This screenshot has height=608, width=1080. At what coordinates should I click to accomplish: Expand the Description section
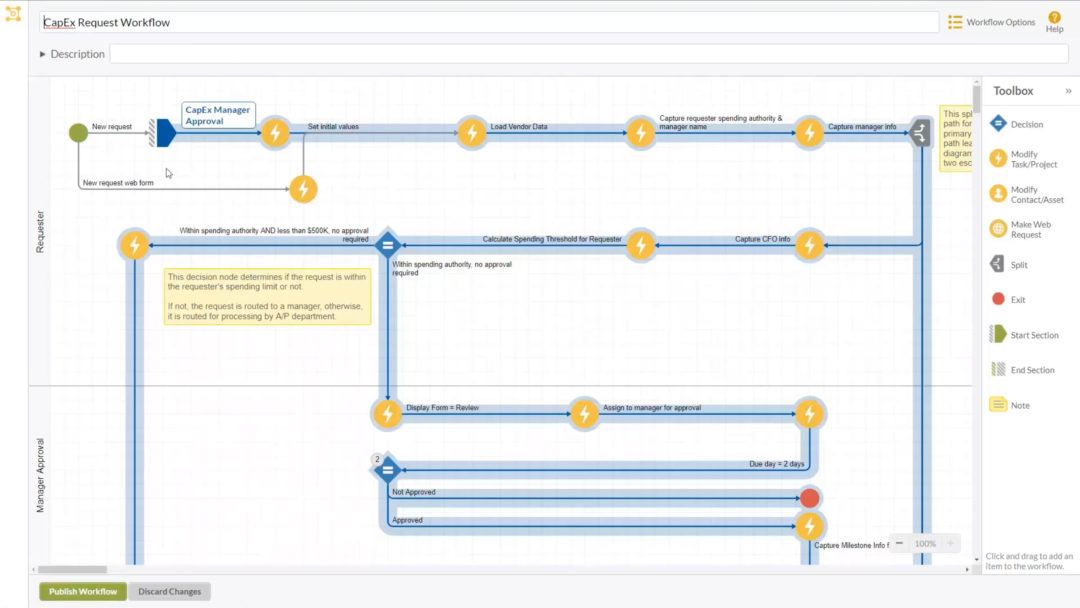[x=41, y=54]
